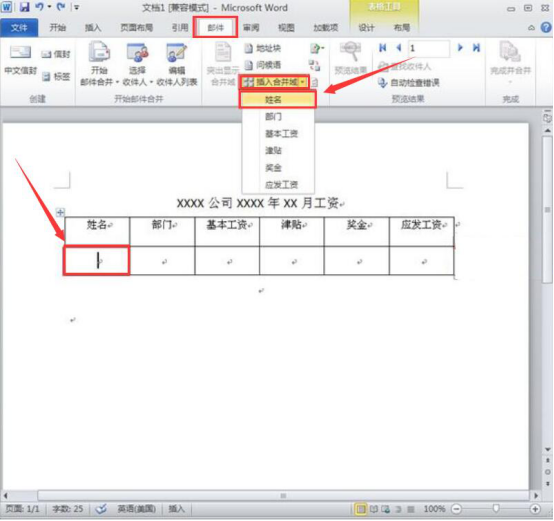Switch to the 视图 ribbon tab
554x521 pixels.
pyautogui.click(x=286, y=28)
